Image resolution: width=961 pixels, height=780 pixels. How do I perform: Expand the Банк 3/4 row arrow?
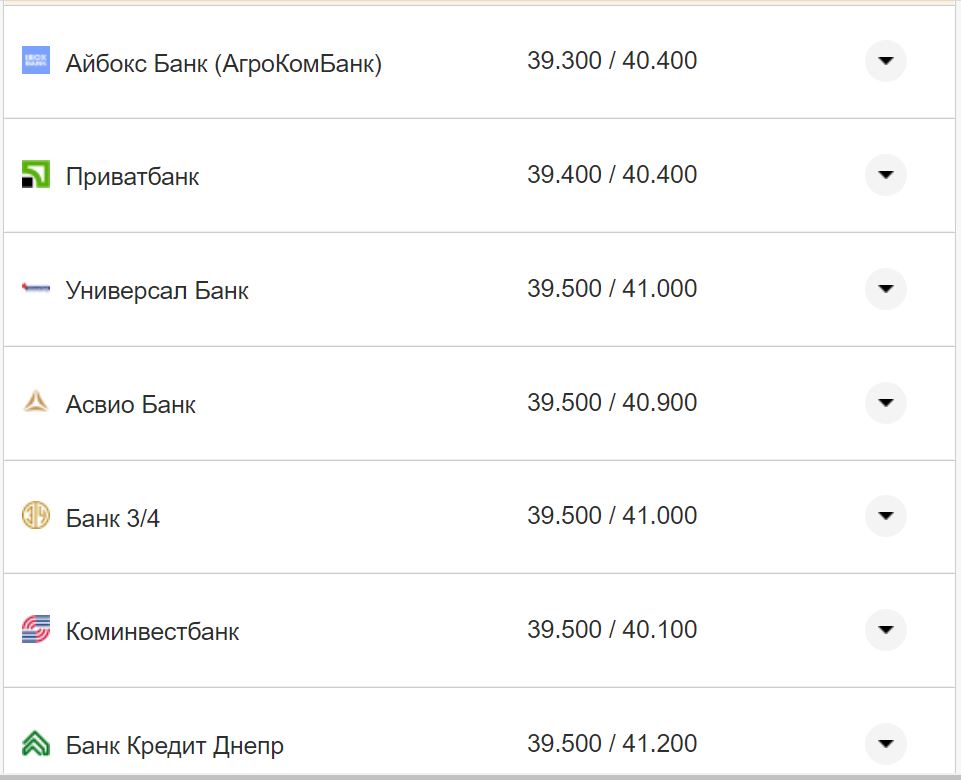coord(885,516)
